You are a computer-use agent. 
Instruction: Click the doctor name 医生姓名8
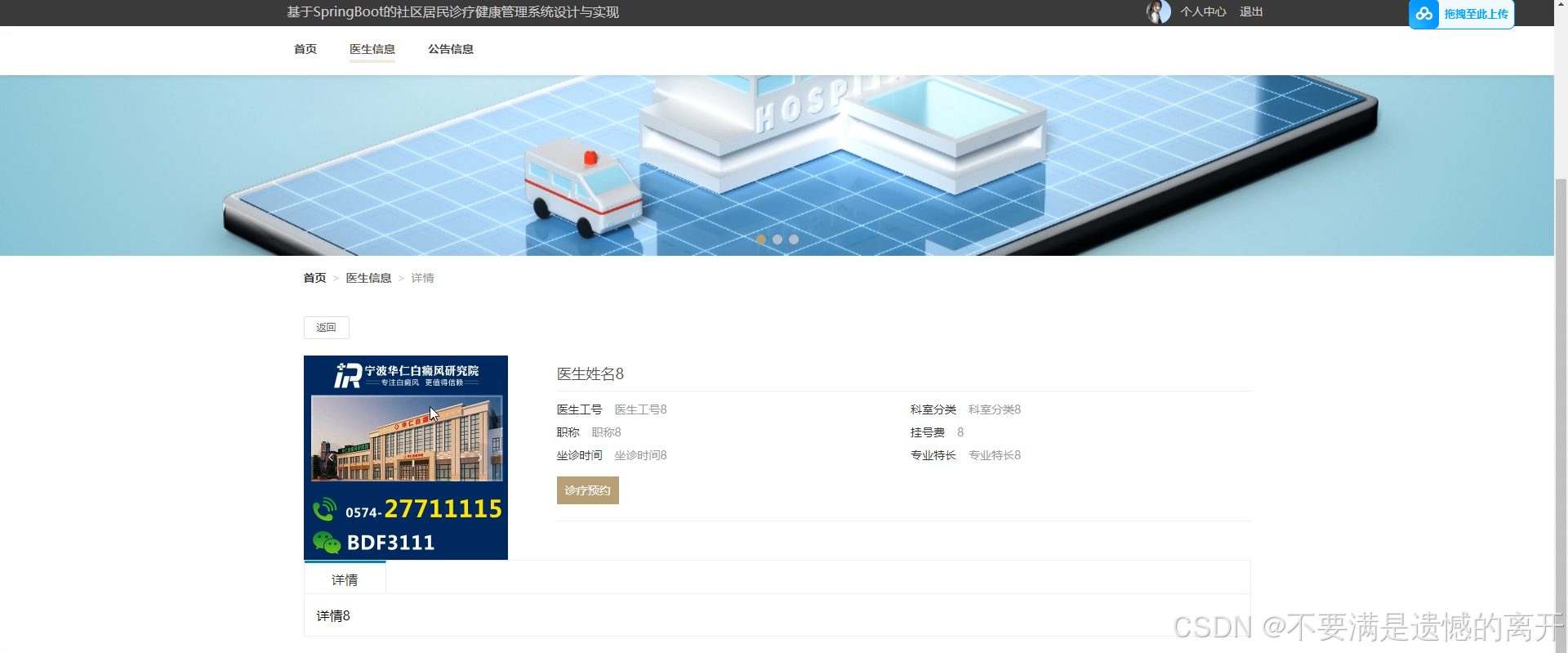590,373
